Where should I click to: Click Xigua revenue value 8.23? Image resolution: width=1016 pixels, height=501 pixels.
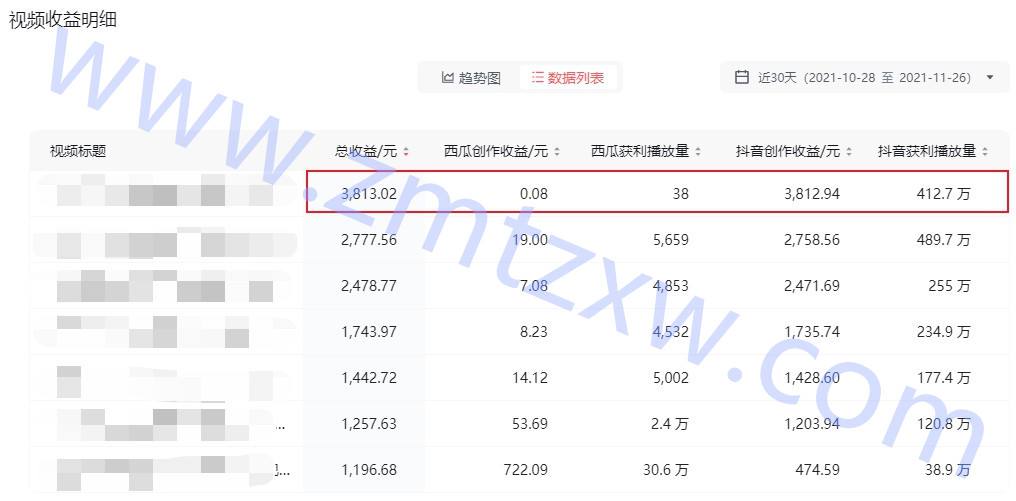533,332
